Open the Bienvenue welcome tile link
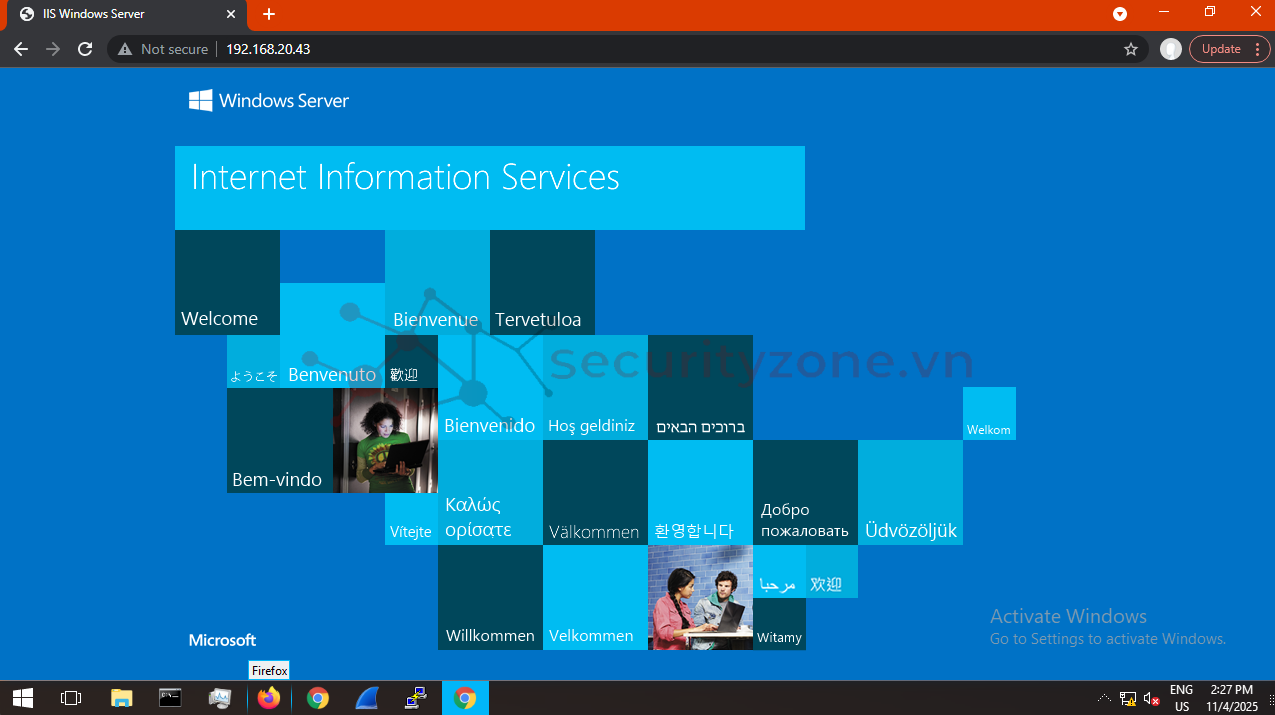This screenshot has height=715, width=1275. (x=436, y=318)
